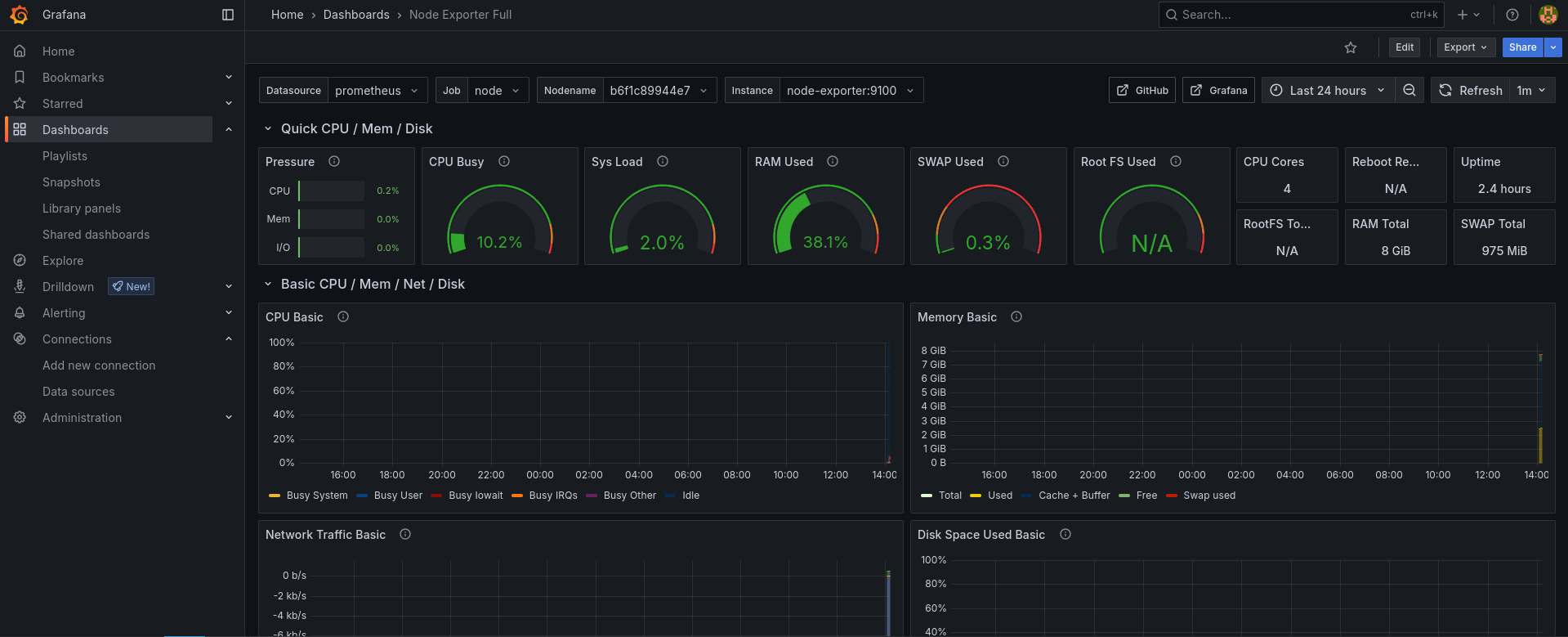Open the help question mark icon
The height and width of the screenshot is (637, 1568).
pyautogui.click(x=1512, y=15)
